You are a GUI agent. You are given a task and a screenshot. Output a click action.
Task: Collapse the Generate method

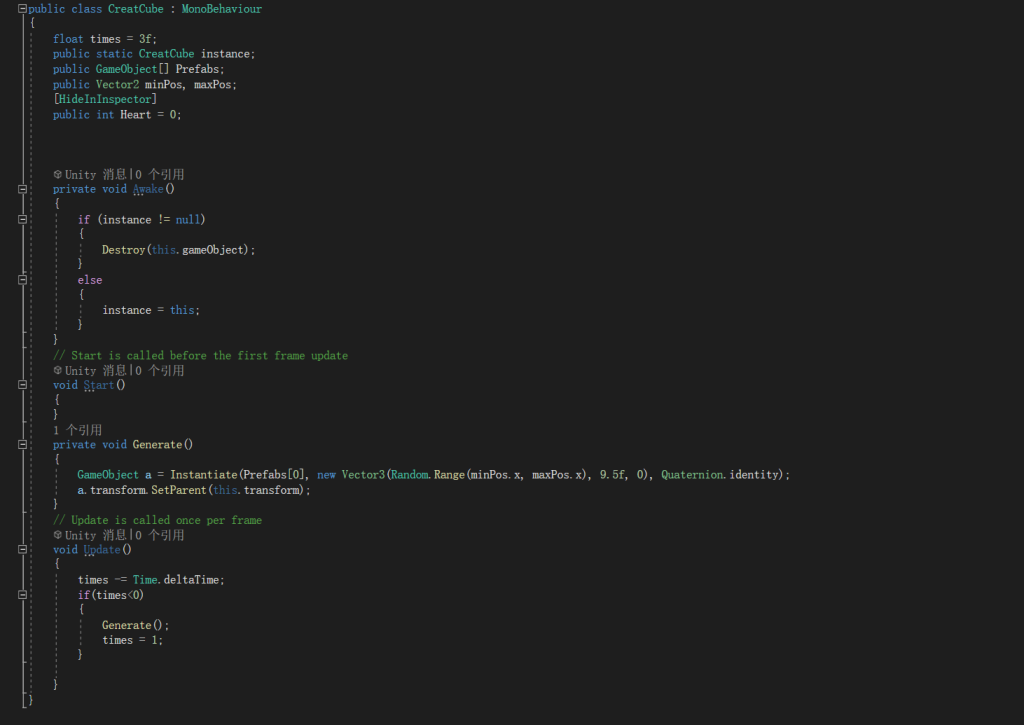[x=22, y=445]
